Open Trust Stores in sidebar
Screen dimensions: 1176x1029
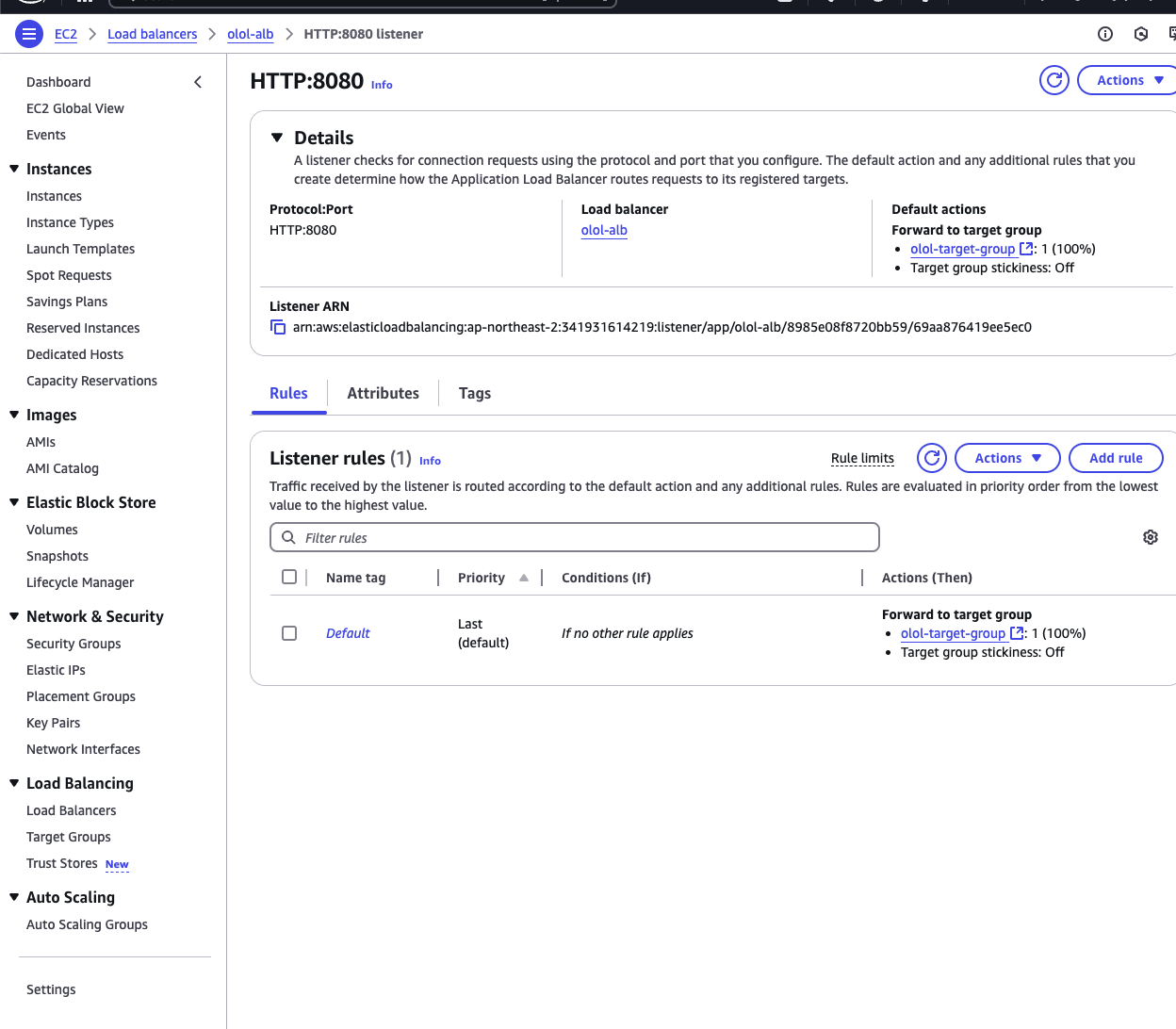pyautogui.click(x=62, y=863)
